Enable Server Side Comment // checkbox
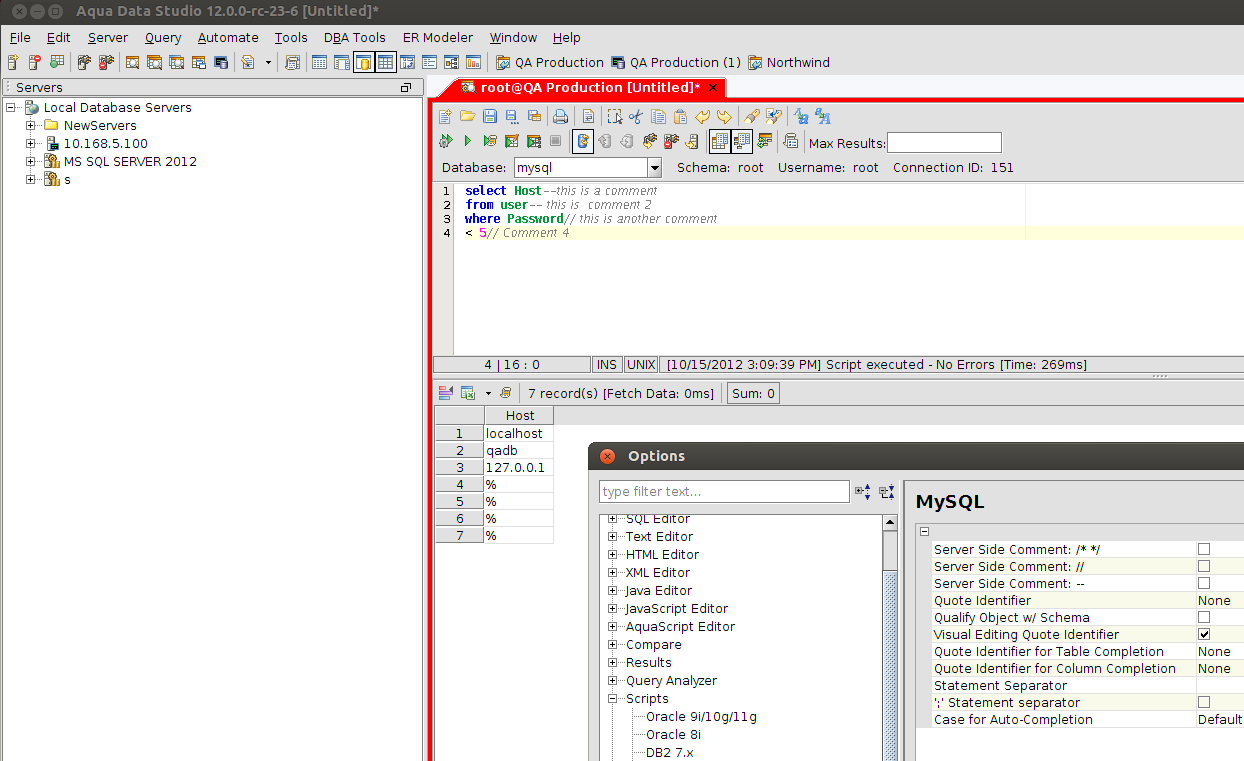This screenshot has width=1244, height=761. [x=1204, y=566]
